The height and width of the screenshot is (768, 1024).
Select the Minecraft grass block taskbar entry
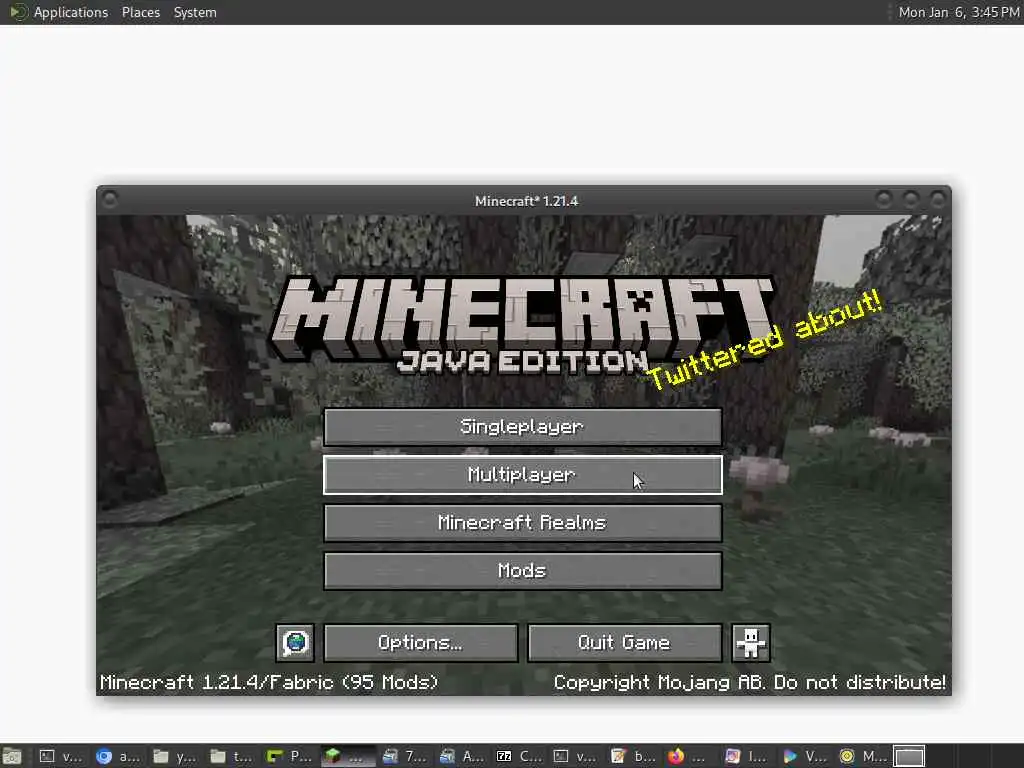tap(347, 756)
